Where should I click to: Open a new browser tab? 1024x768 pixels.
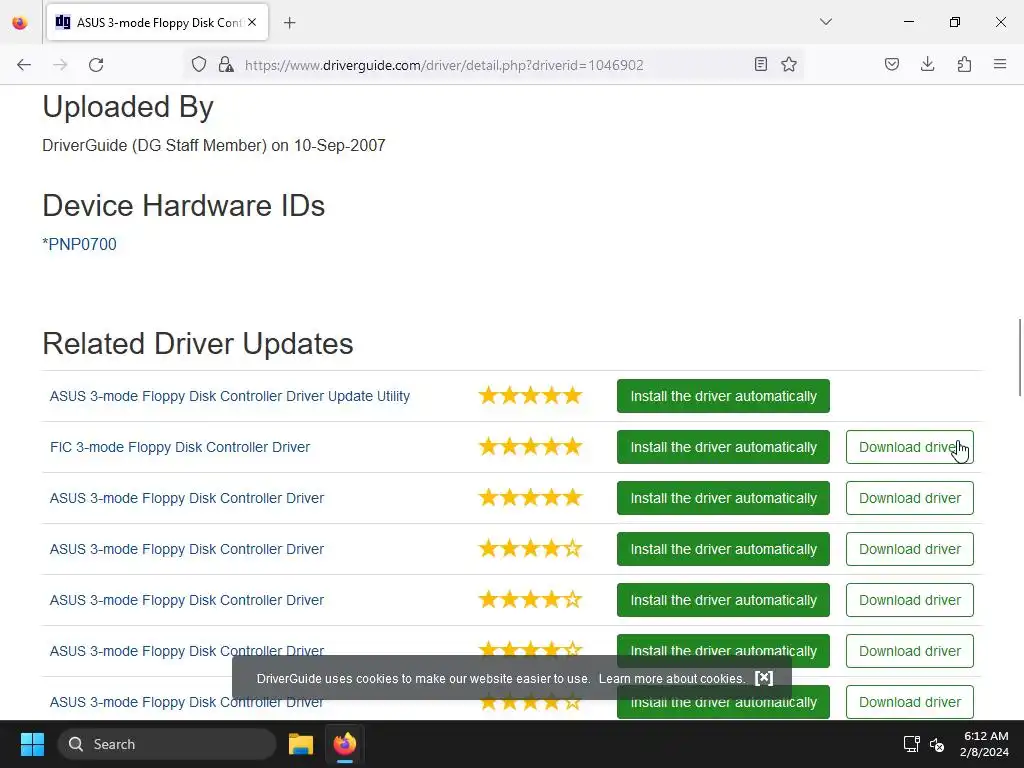289,23
